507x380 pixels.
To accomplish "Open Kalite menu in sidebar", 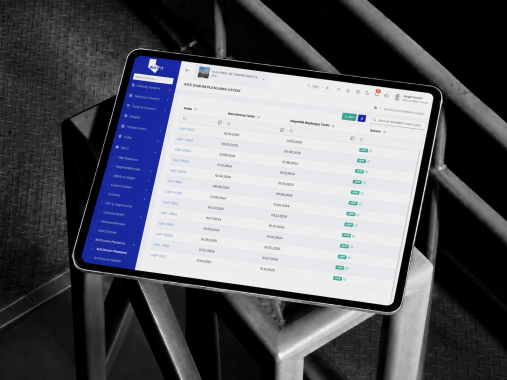I will click(128, 137).
